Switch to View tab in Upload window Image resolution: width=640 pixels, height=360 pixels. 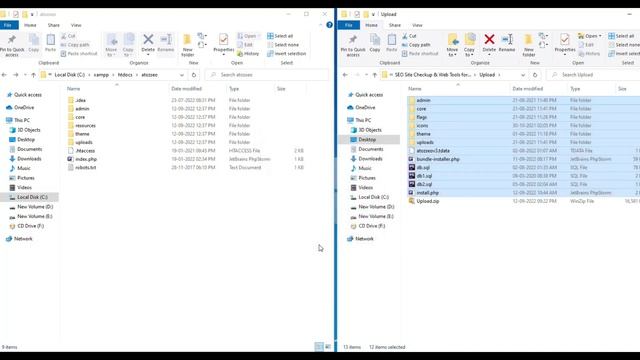point(417,25)
